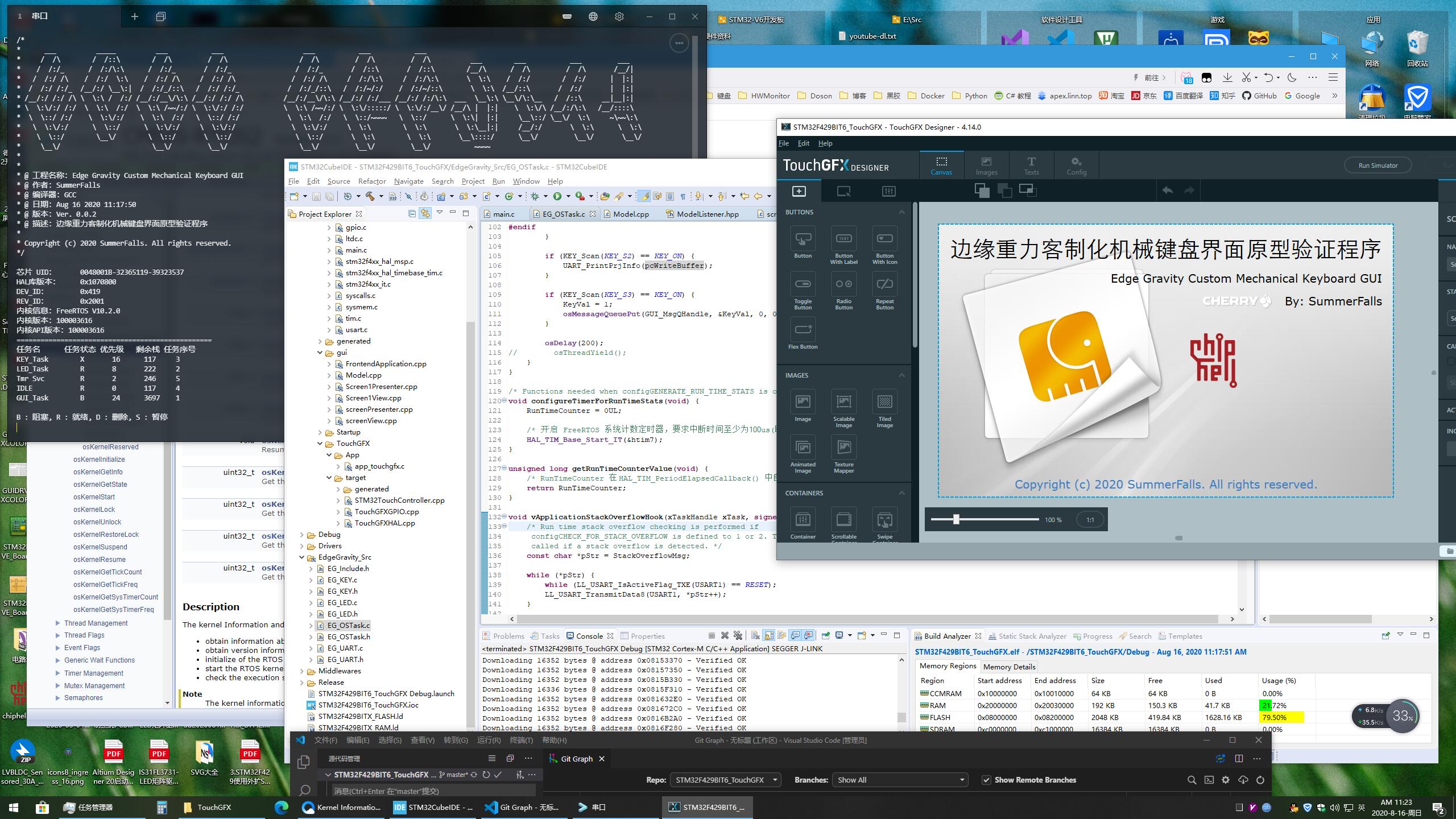
Task: Open the Repo dropdown in Git Graph
Action: click(725, 780)
